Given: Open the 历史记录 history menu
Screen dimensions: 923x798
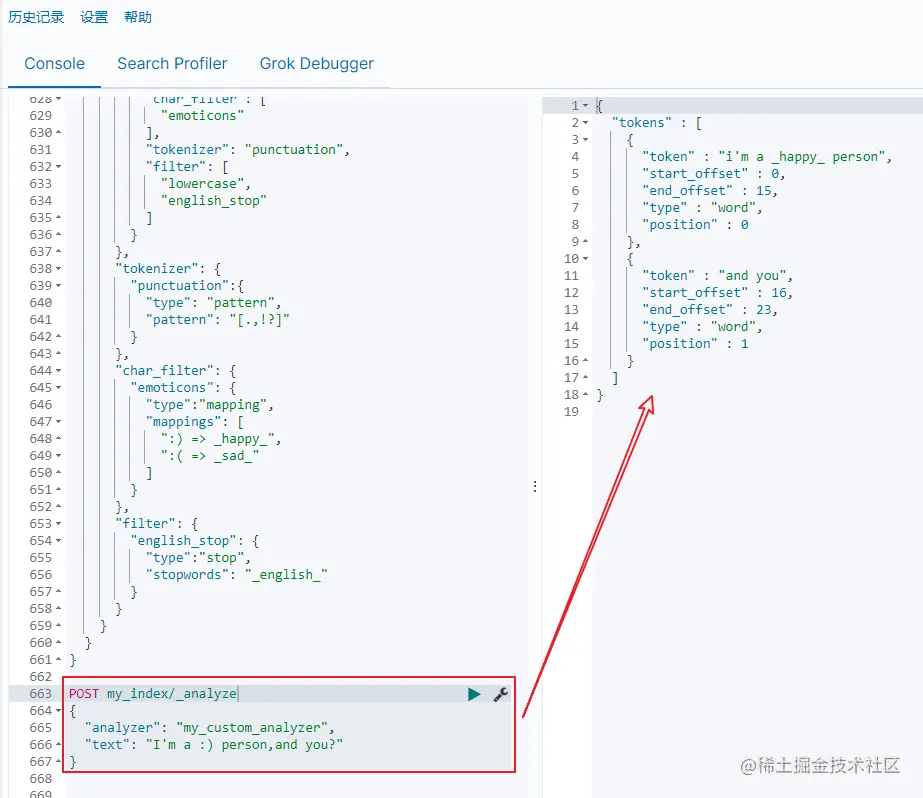Looking at the screenshot, I should click(x=36, y=18).
